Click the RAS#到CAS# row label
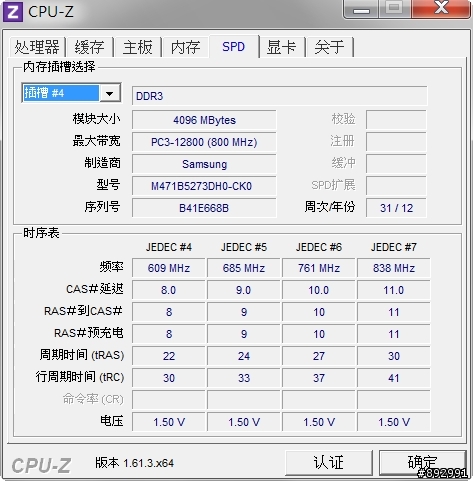 pos(83,311)
